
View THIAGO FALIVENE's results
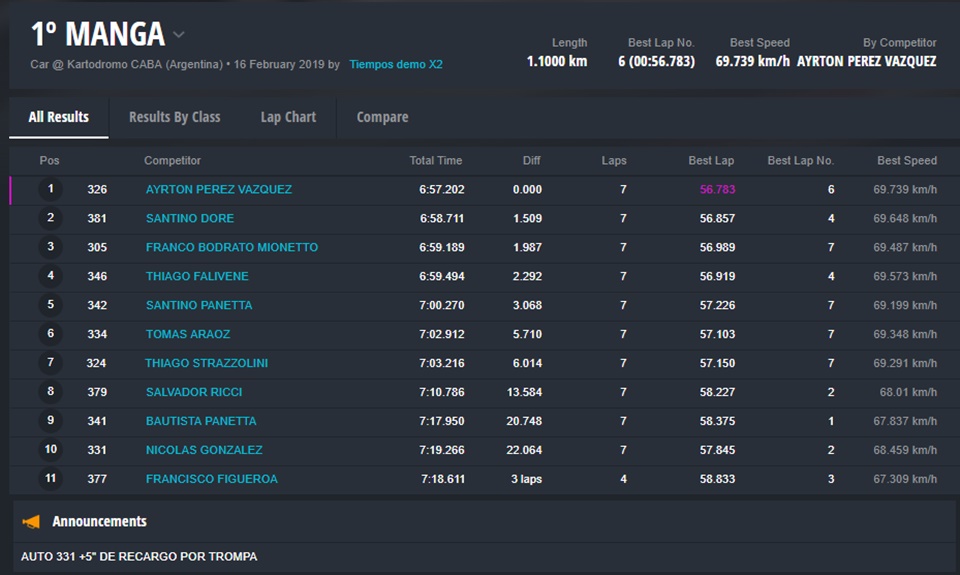197,276
